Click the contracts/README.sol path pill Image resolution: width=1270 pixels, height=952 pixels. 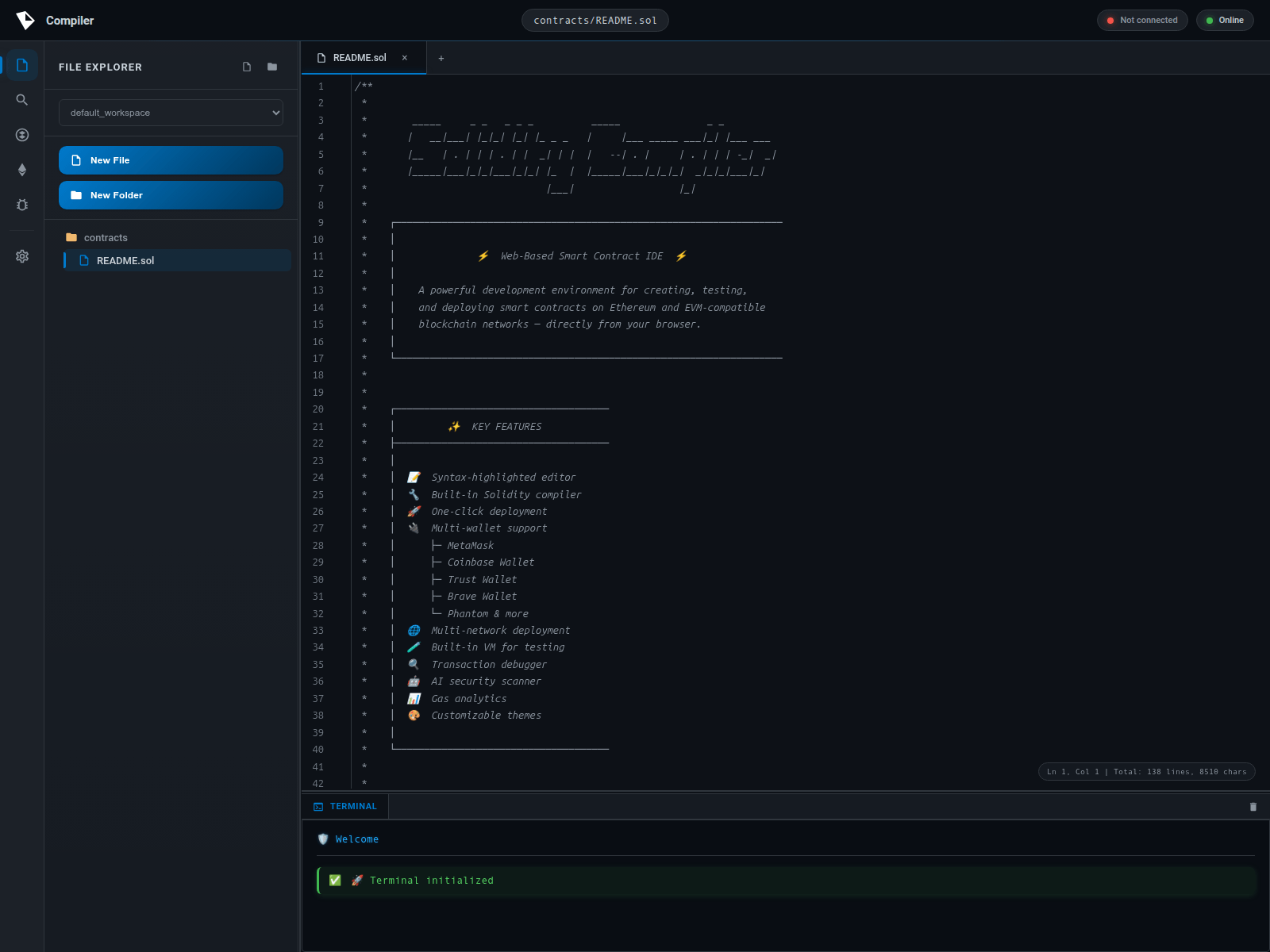click(x=595, y=21)
